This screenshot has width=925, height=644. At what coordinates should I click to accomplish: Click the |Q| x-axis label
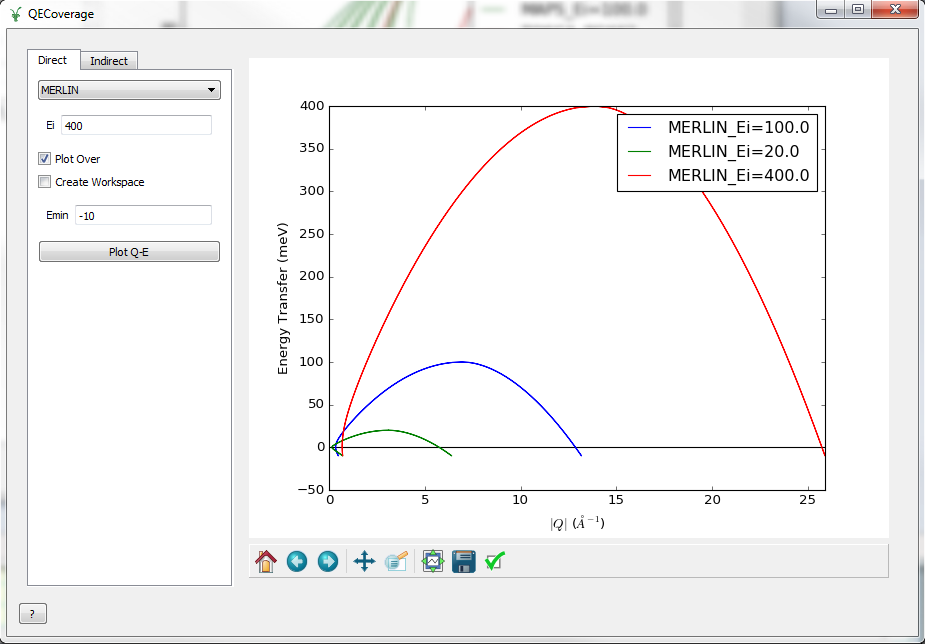pos(577,523)
